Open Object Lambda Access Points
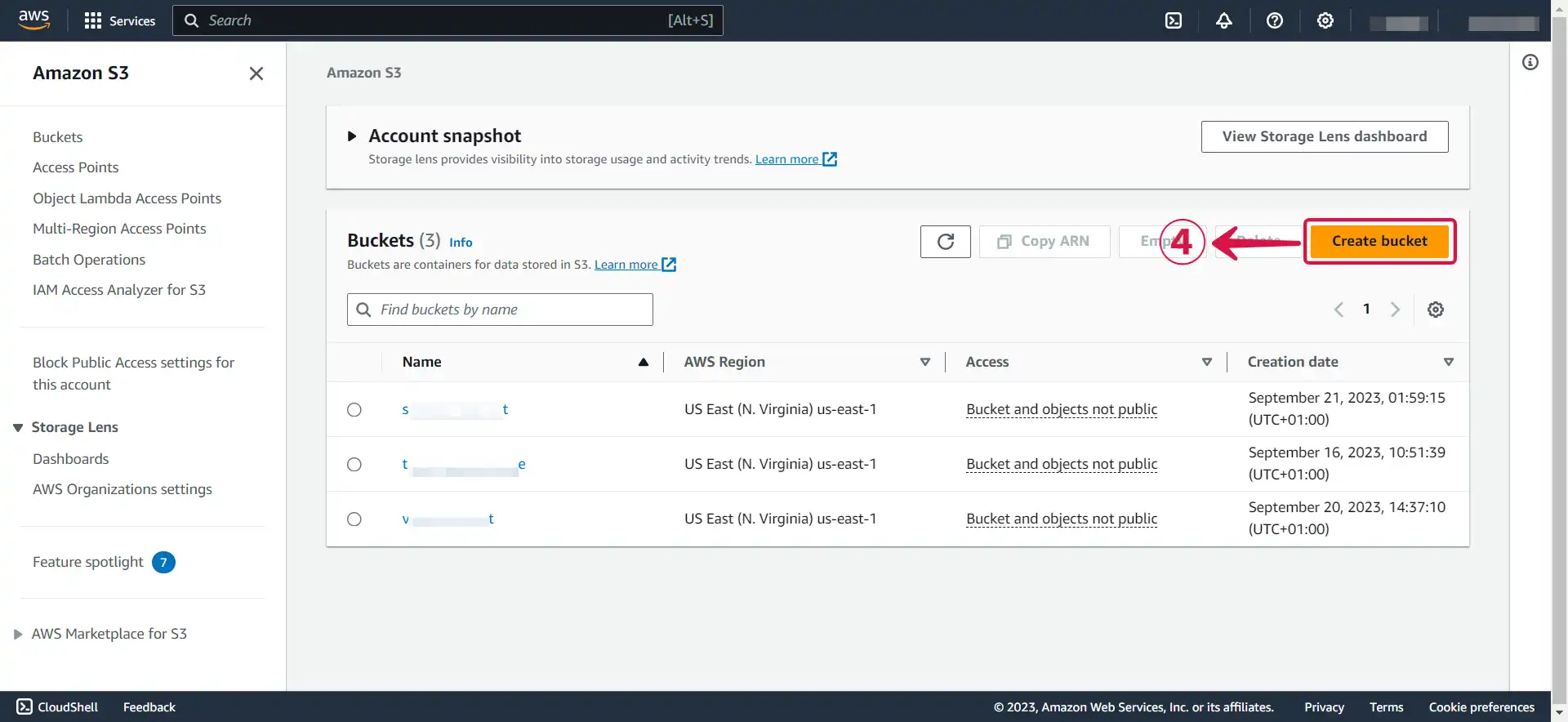This screenshot has height=722, width=1568. click(x=127, y=198)
